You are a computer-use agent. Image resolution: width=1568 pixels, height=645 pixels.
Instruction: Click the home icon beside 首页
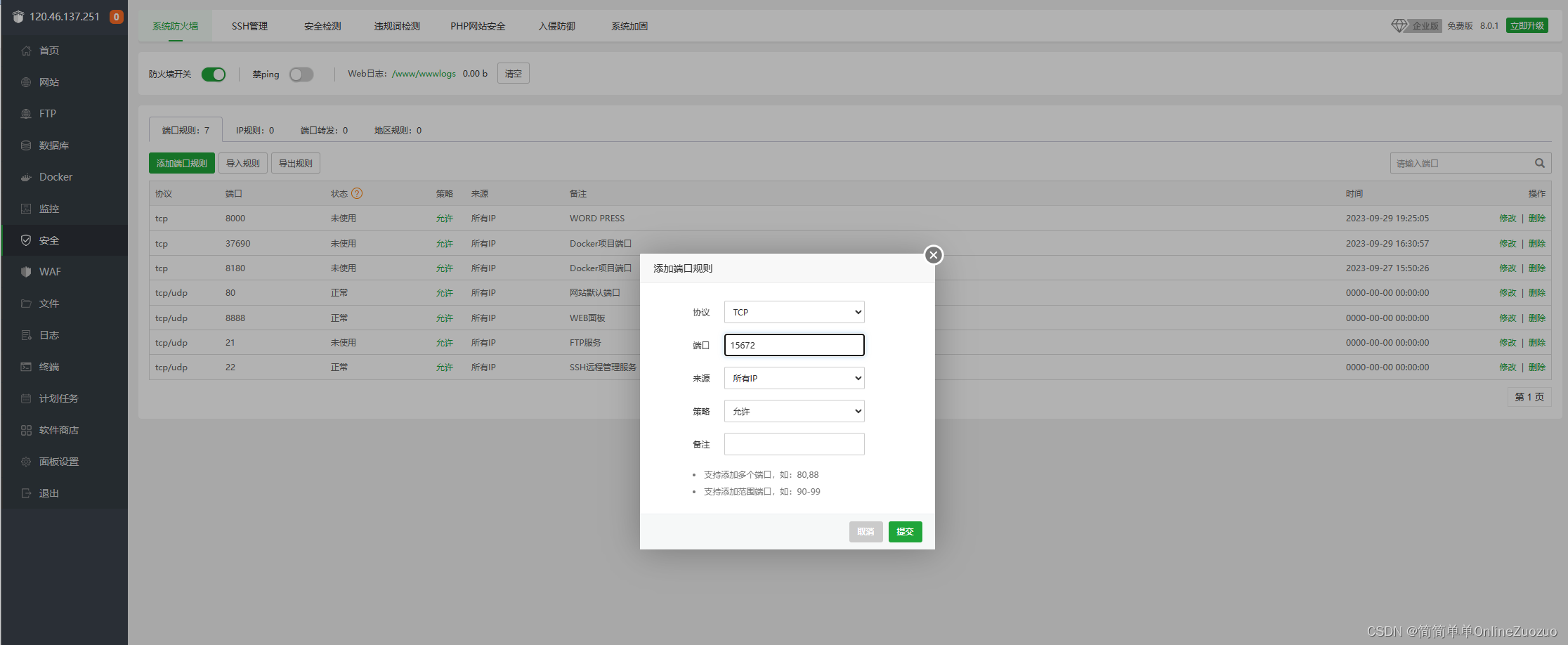tap(26, 51)
